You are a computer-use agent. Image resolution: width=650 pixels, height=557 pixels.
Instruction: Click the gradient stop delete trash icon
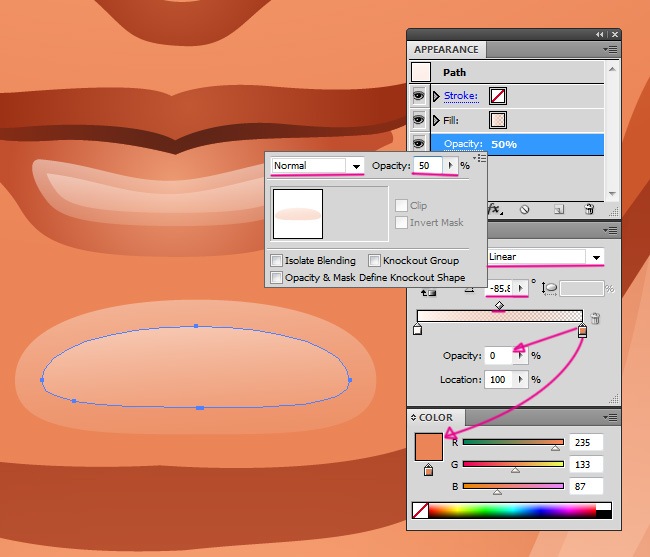[x=595, y=319]
